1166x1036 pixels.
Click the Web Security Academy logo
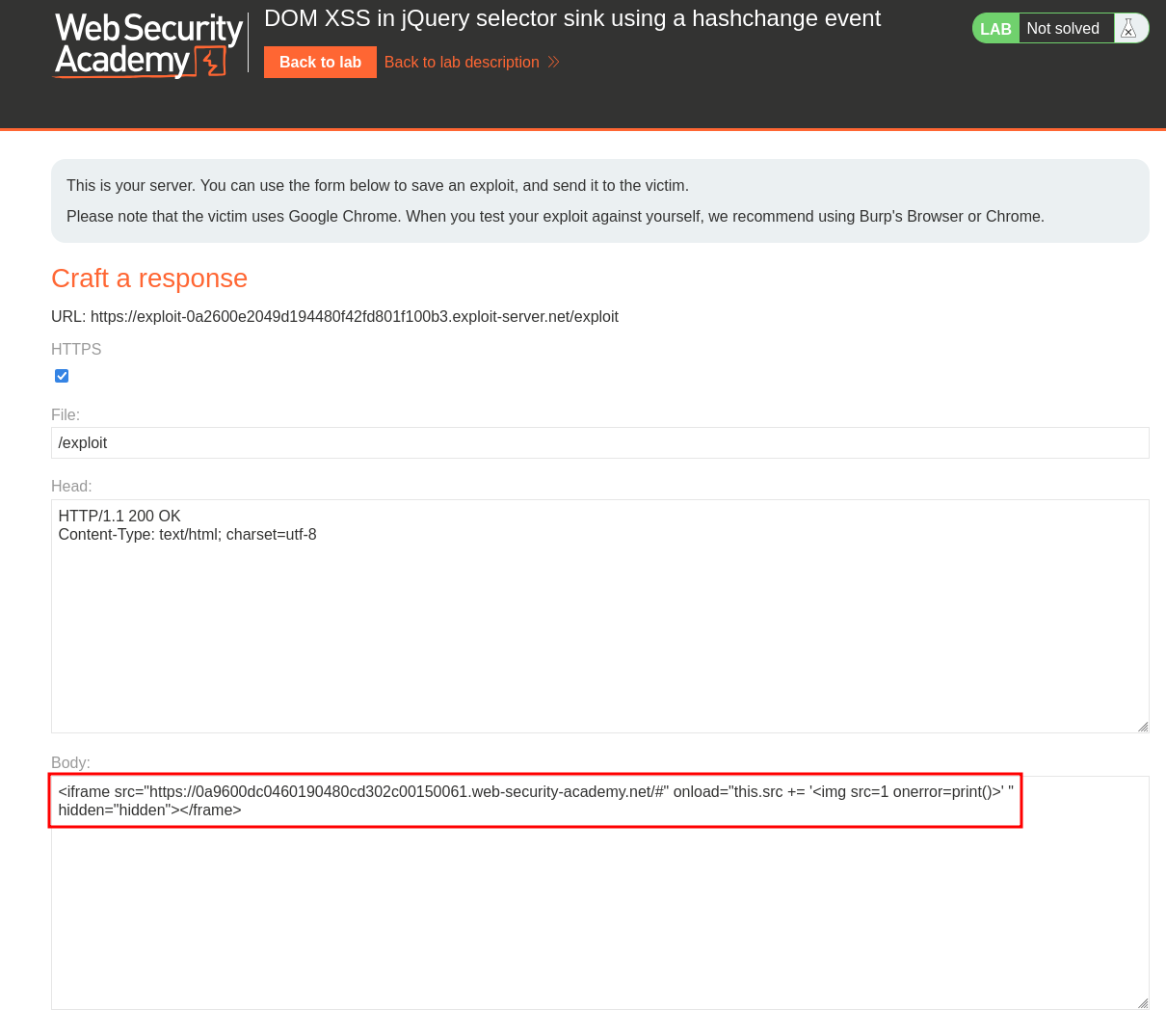tap(148, 44)
